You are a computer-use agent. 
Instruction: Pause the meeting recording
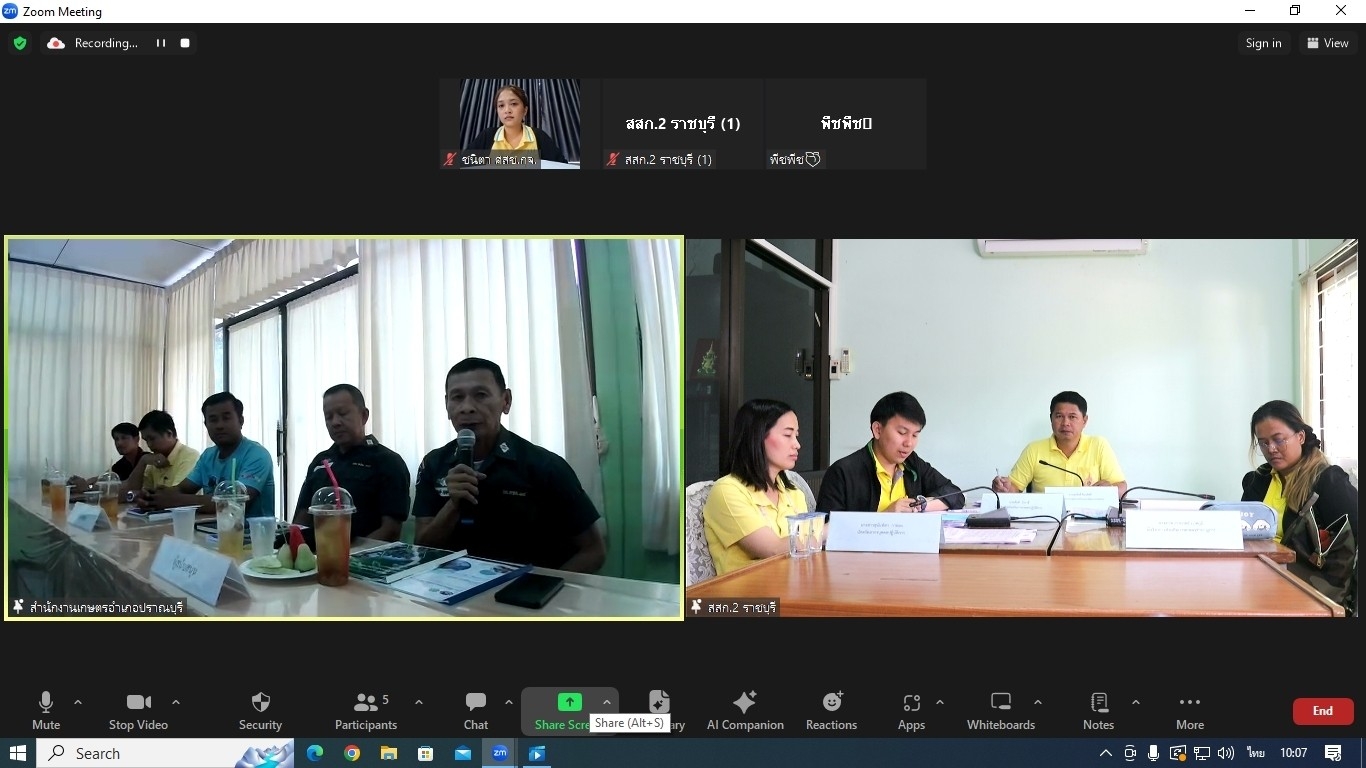160,43
